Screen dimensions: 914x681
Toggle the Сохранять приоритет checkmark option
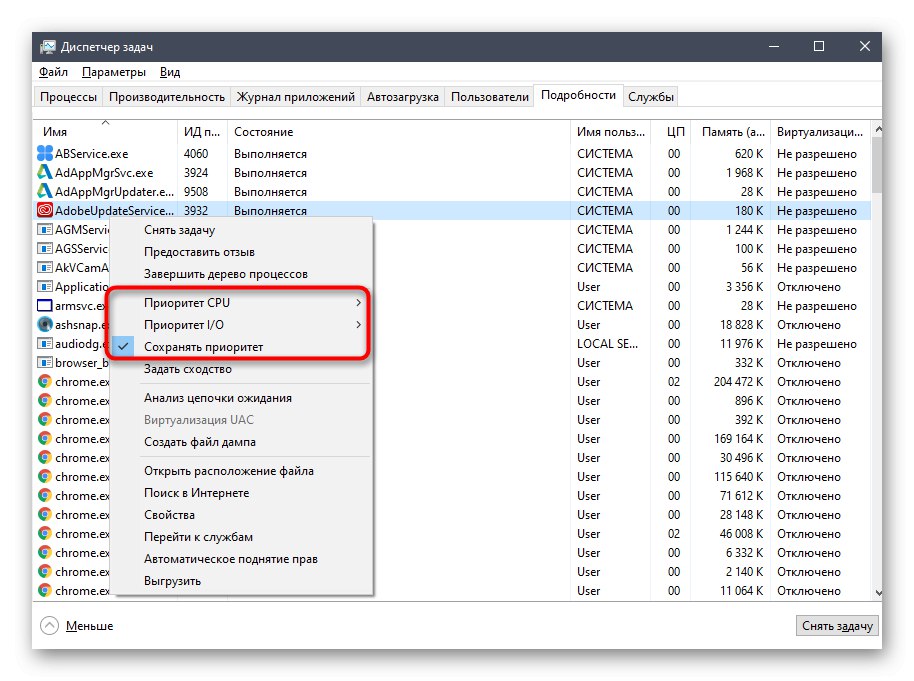click(241, 347)
